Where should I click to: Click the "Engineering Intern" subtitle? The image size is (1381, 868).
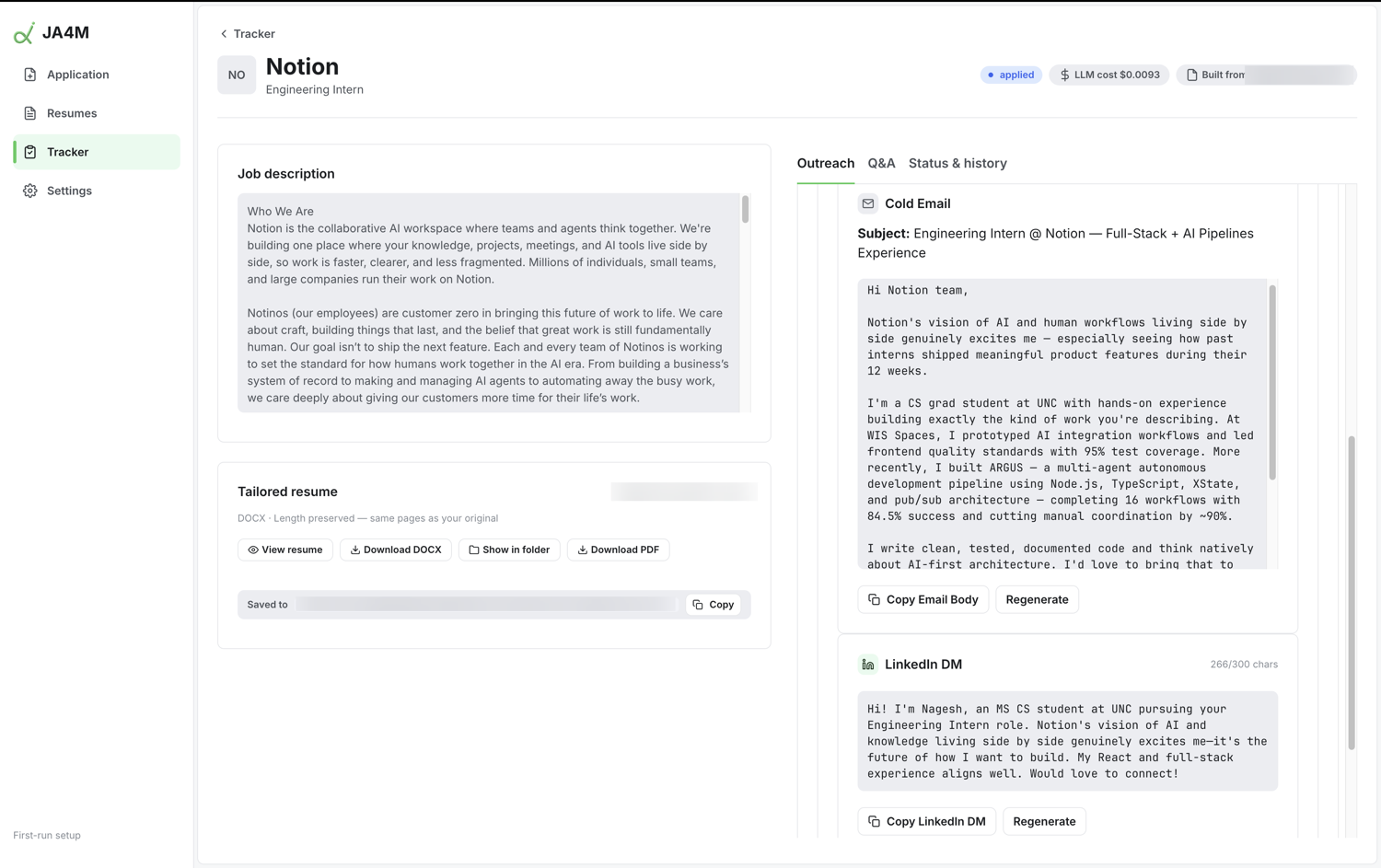point(315,90)
